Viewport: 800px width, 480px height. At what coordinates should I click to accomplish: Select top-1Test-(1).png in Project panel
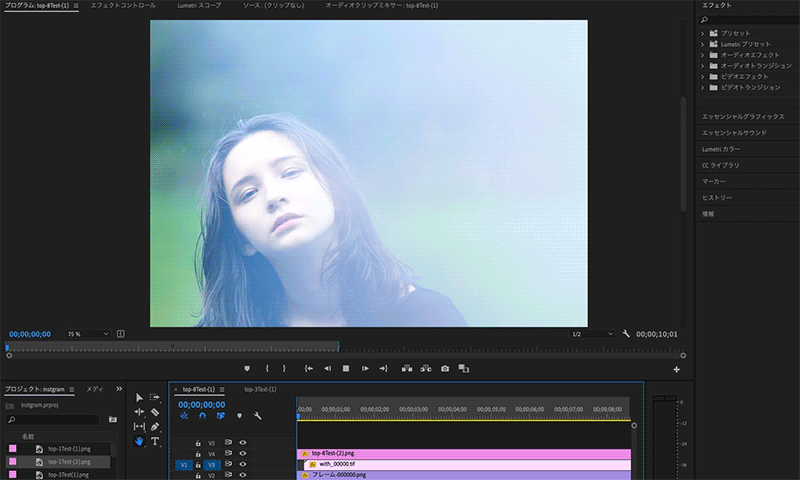pyautogui.click(x=69, y=449)
